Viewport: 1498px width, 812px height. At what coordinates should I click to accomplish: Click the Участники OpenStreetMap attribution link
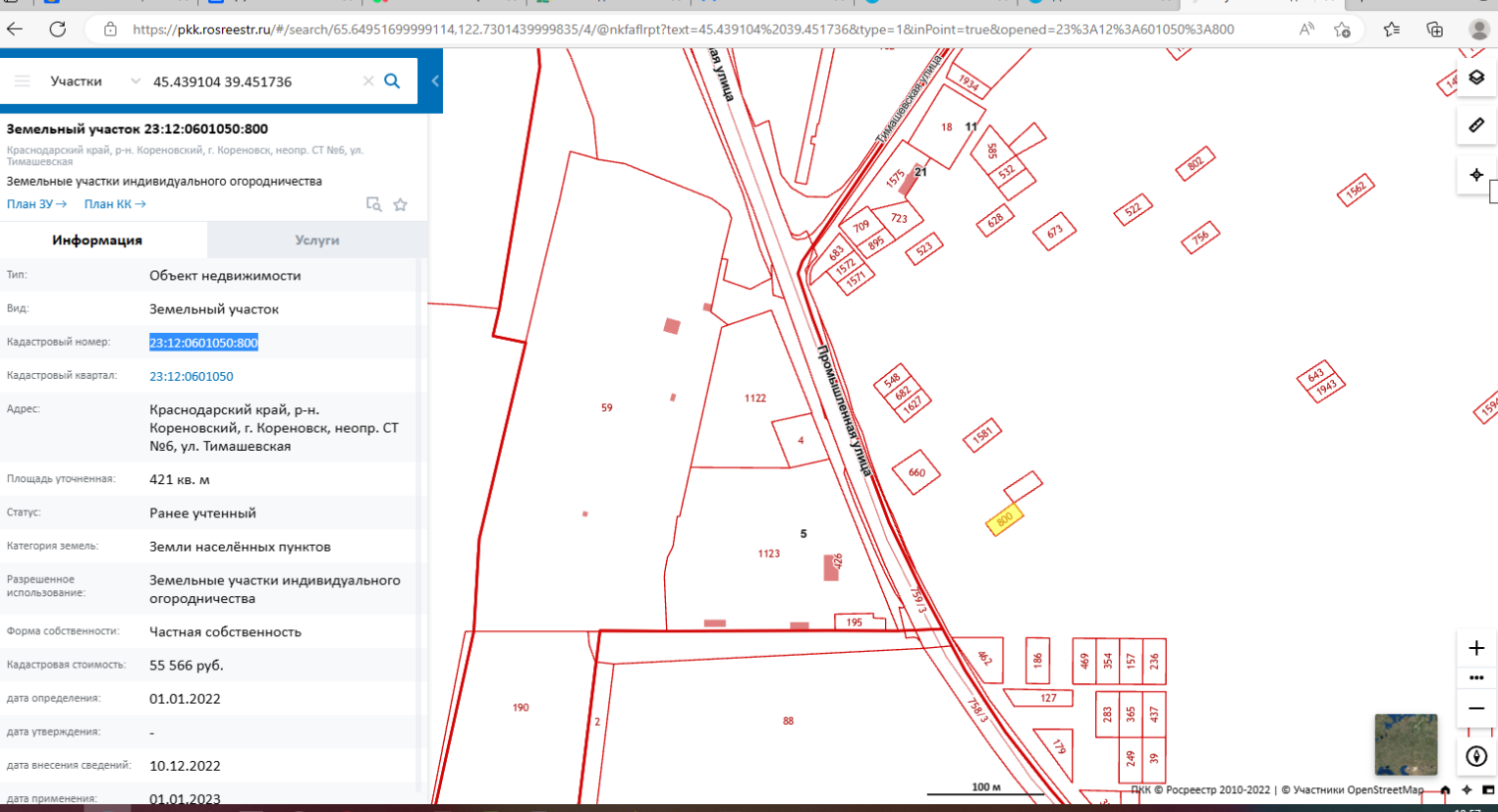click(x=1359, y=789)
